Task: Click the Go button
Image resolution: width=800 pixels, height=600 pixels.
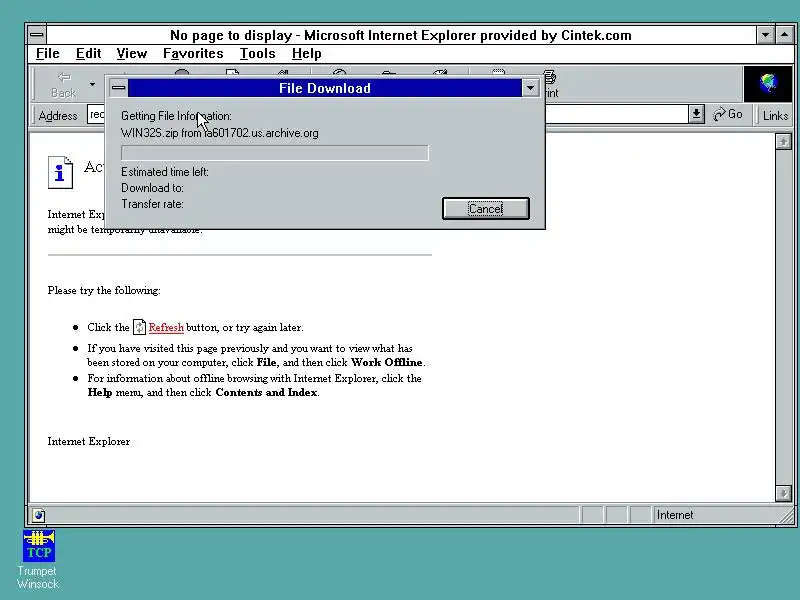Action: 728,114
